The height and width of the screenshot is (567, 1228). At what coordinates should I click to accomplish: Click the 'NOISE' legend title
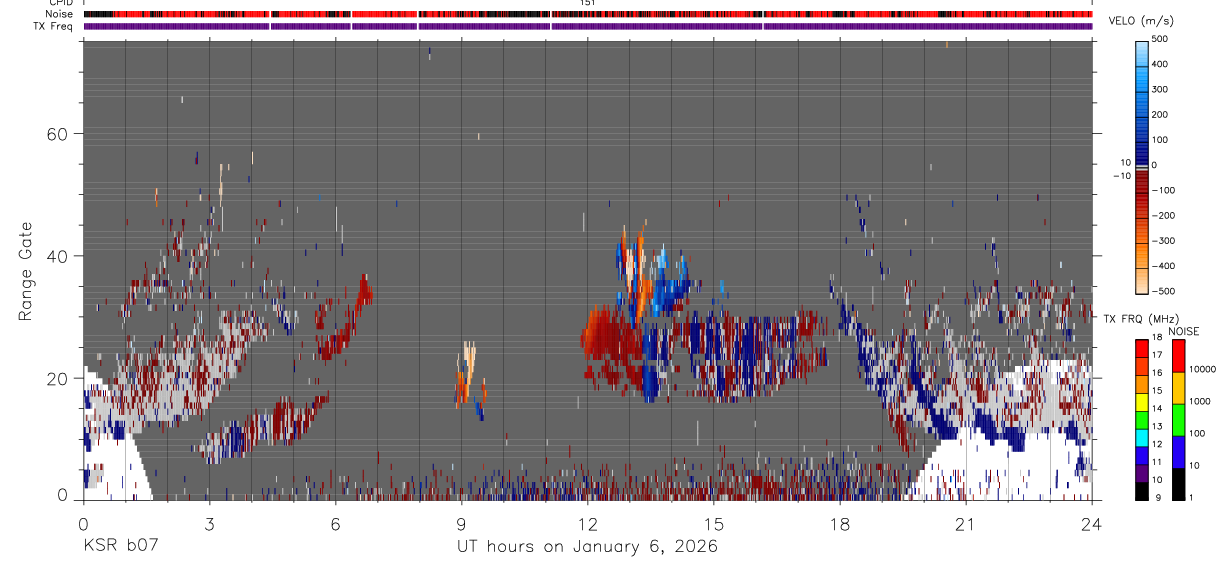1183,331
